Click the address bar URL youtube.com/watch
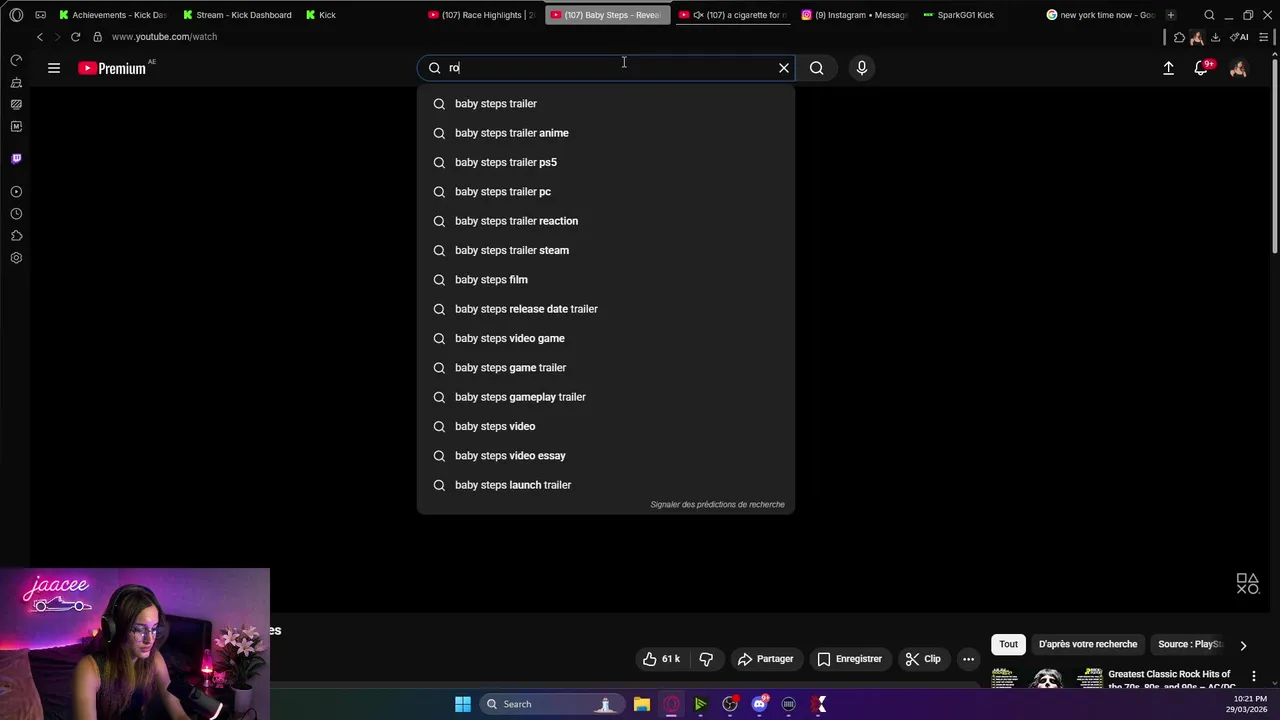Viewport: 1280px width, 720px height. [x=164, y=37]
